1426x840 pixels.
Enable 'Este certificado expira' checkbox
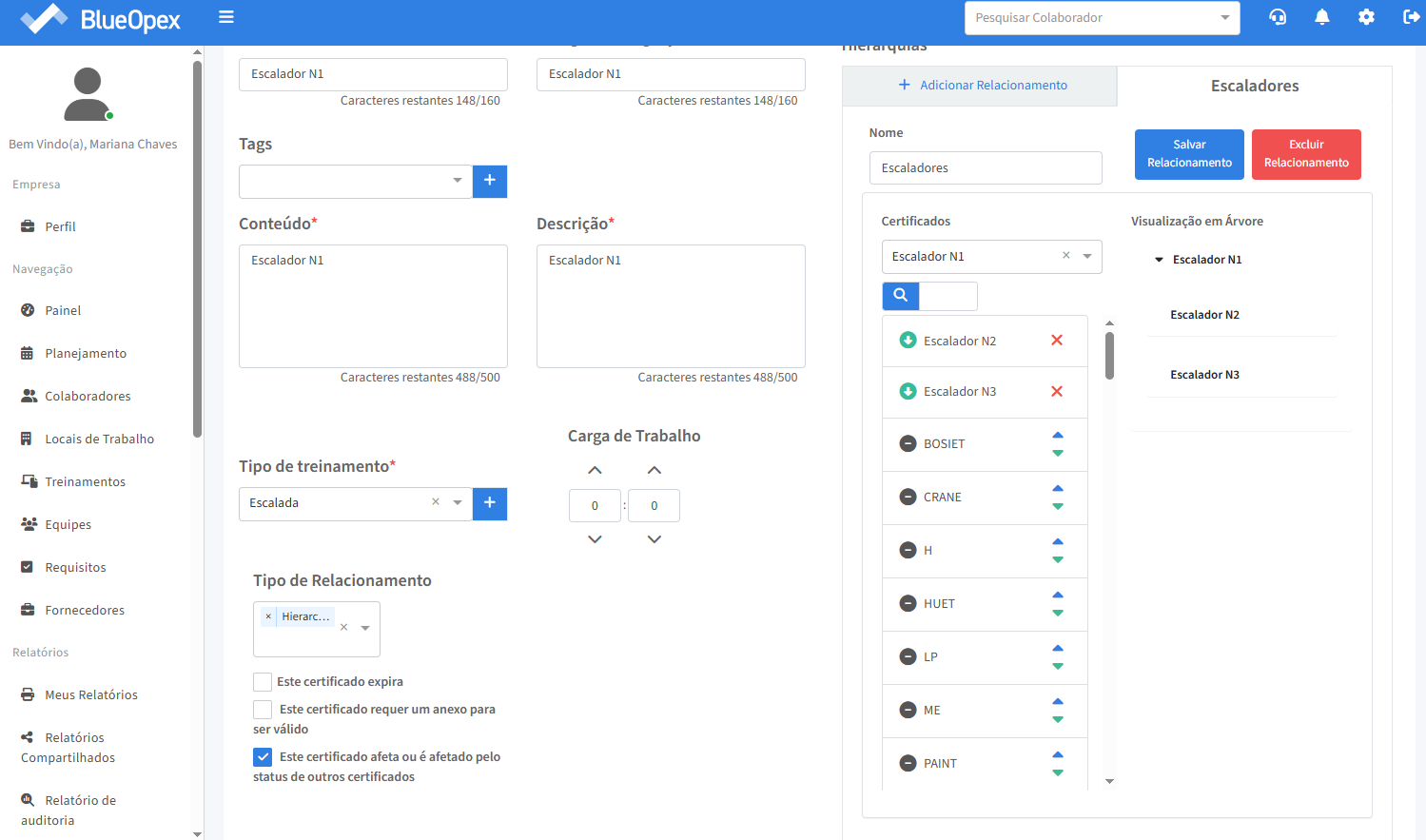[x=263, y=682]
